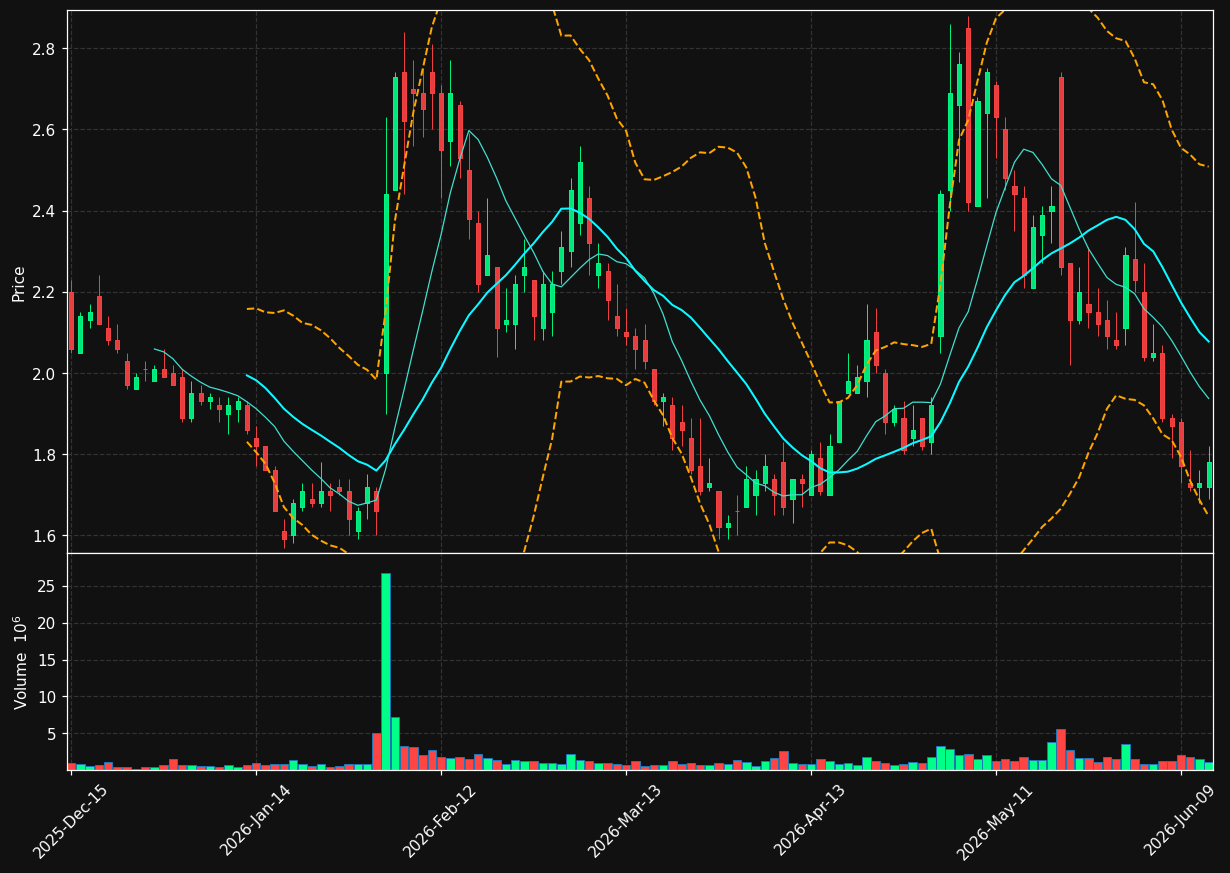1230x873 pixels.
Task: Click the Volume axis title
Action: point(21,662)
